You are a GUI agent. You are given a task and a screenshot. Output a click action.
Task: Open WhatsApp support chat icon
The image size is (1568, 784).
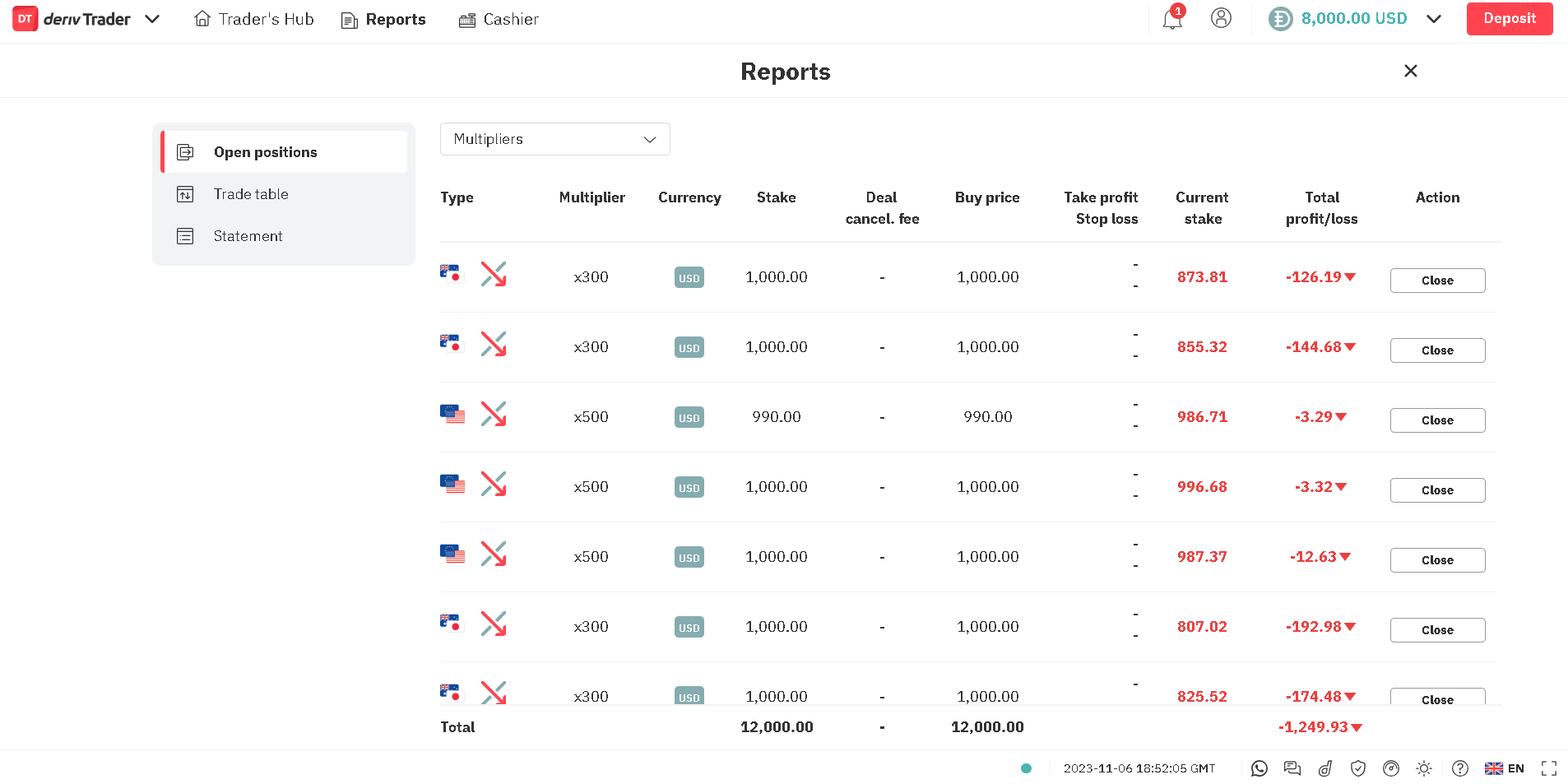[x=1259, y=768]
